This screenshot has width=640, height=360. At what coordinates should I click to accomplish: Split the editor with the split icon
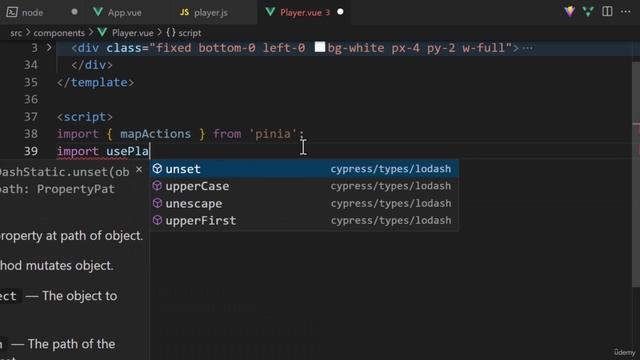[x=607, y=11]
